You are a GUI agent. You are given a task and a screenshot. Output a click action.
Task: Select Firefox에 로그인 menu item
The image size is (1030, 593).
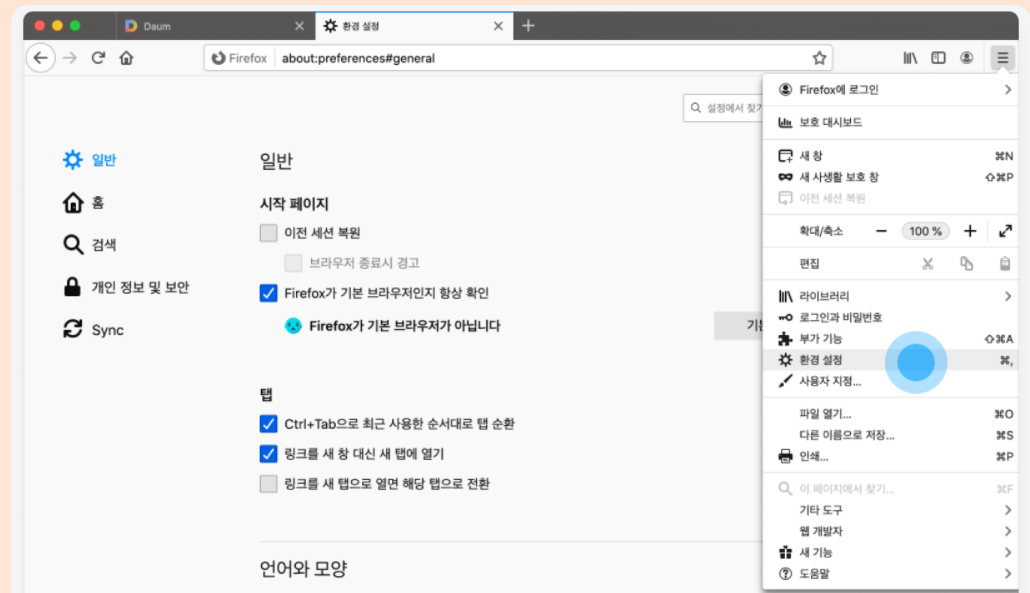click(x=890, y=89)
